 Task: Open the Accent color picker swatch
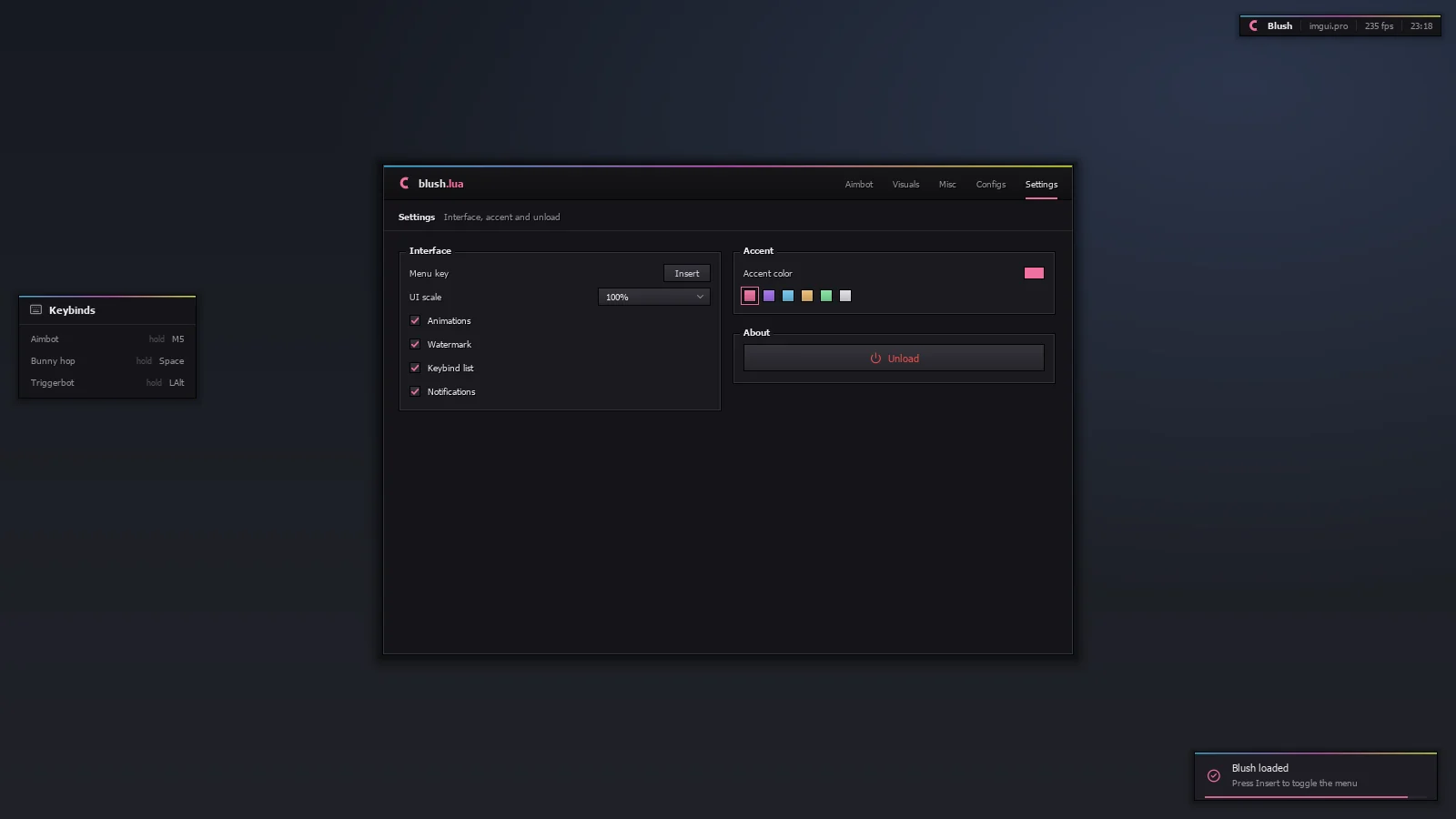point(1034,273)
